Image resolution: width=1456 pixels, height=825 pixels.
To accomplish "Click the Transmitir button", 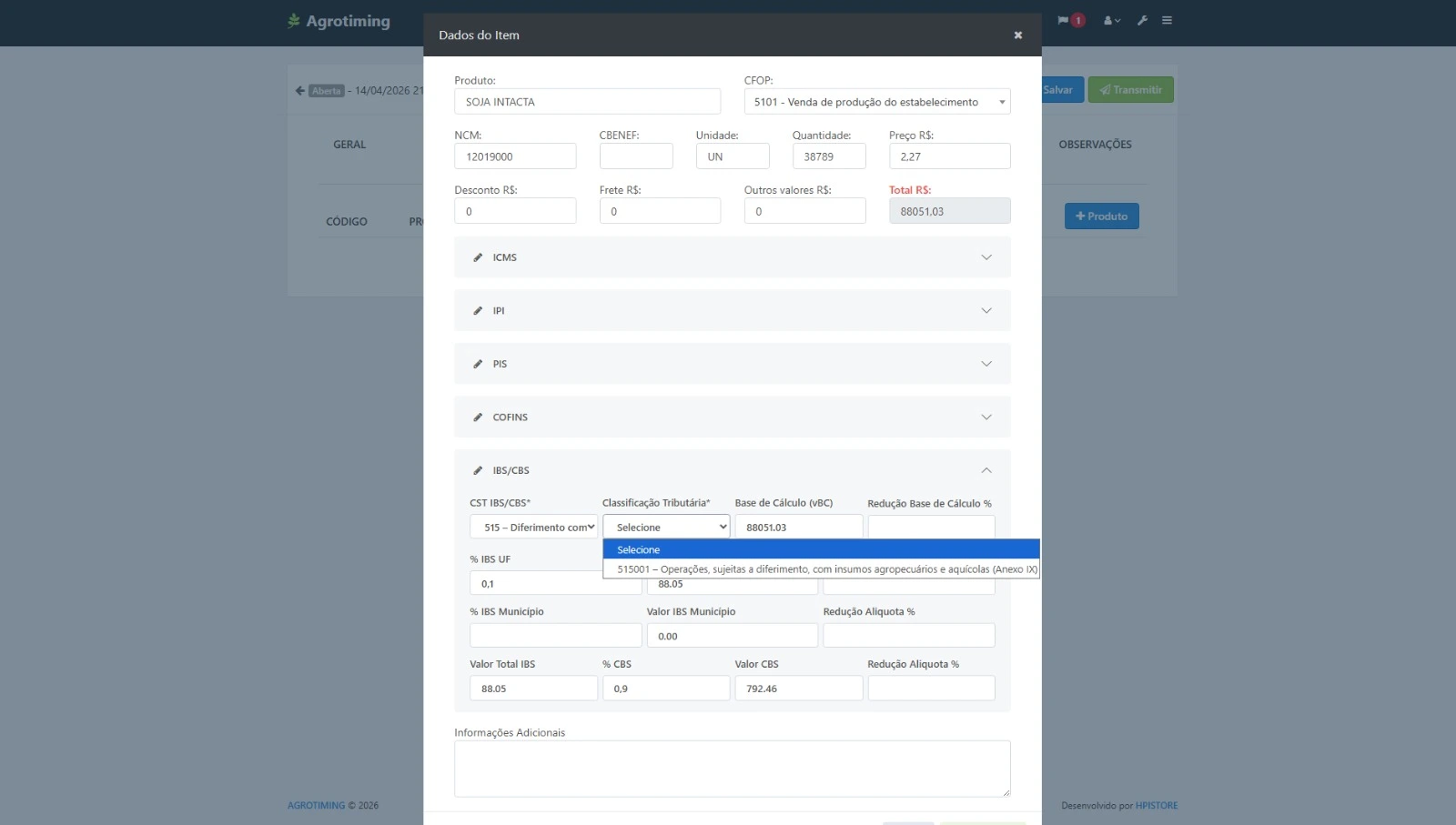I will tap(1130, 90).
